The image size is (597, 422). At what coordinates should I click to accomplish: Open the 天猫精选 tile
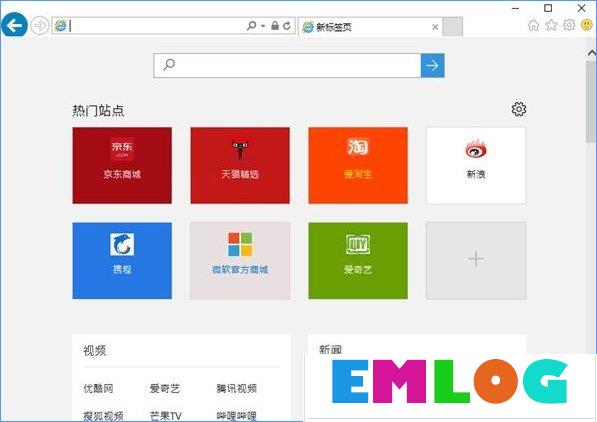(240, 165)
